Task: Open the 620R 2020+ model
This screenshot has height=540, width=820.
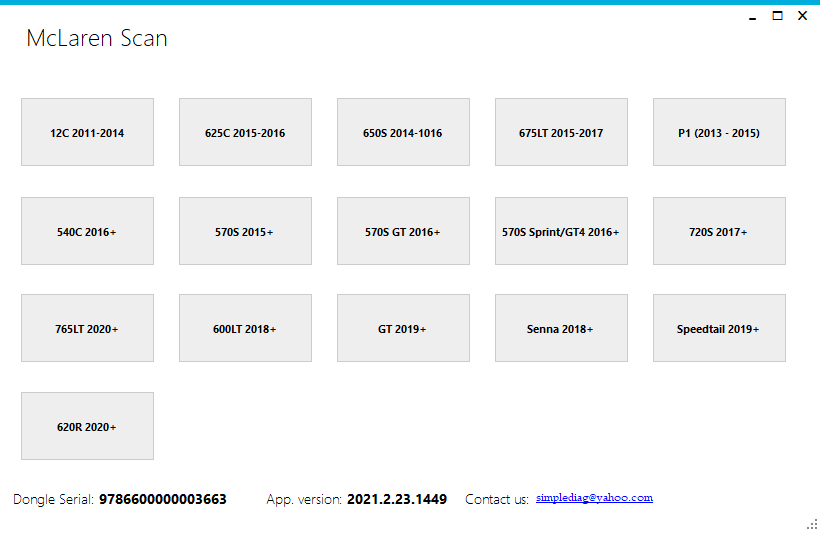Action: (x=87, y=426)
